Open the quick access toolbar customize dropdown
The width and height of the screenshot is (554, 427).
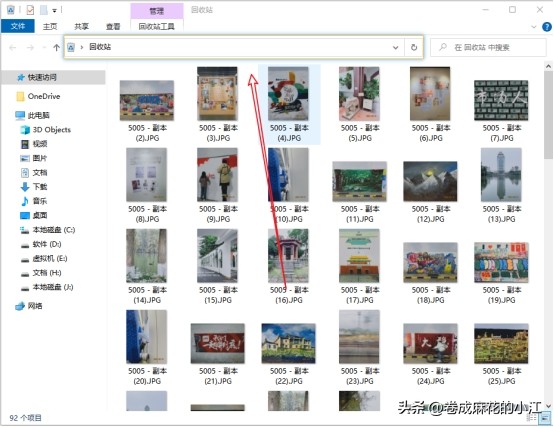pyautogui.click(x=54, y=11)
